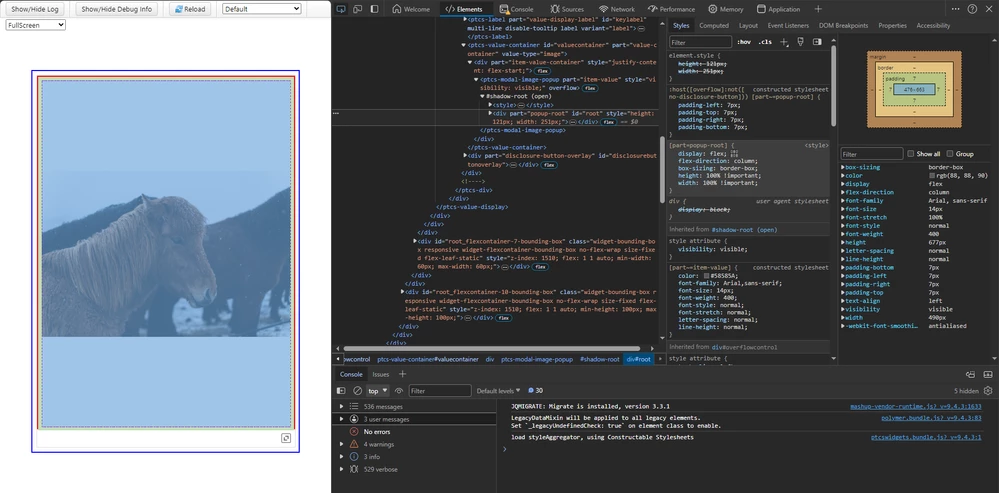The image size is (999, 493).
Task: Click the computed styles Filter field
Action: 872,154
